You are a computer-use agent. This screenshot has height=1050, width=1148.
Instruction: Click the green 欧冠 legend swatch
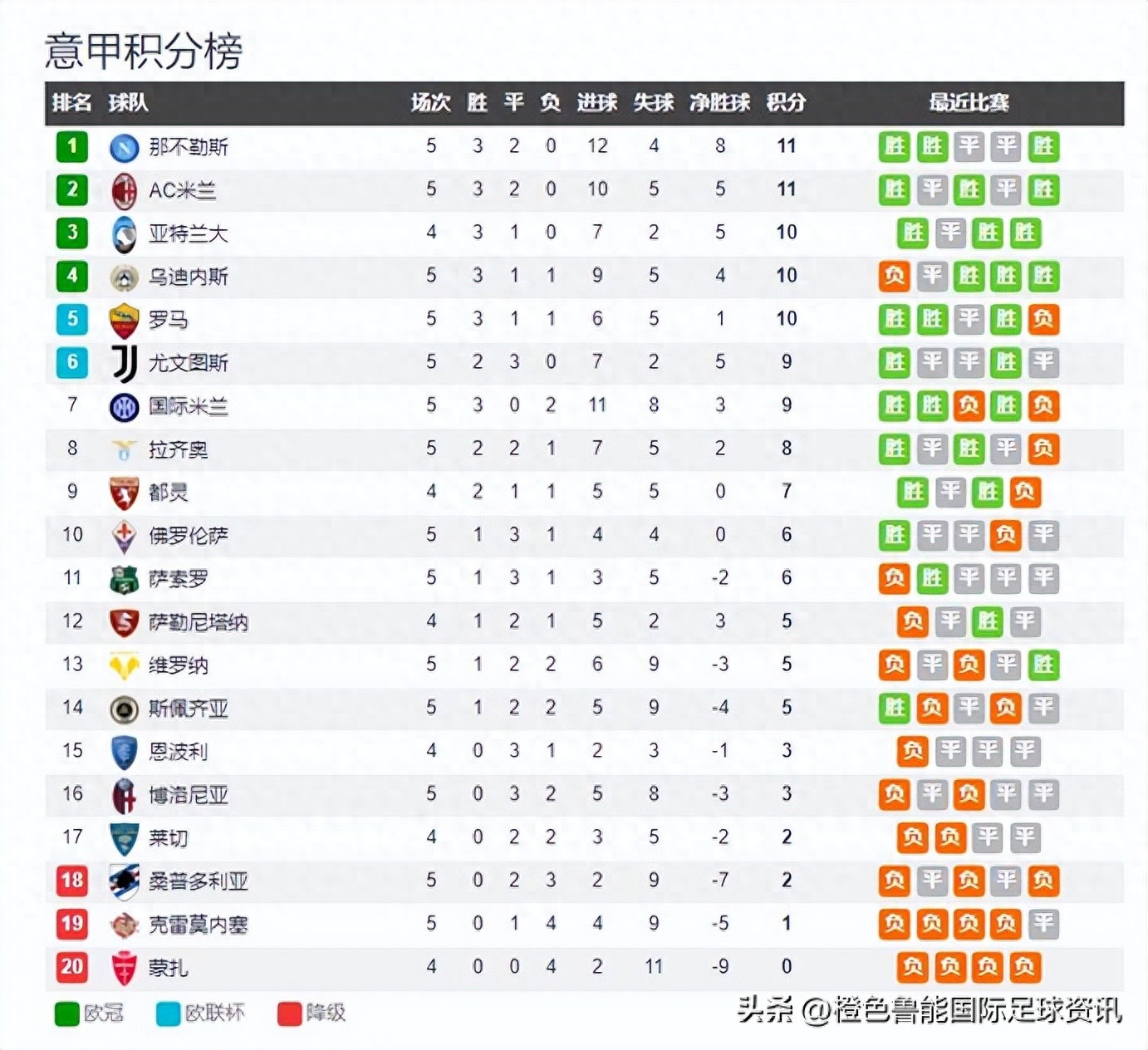pyautogui.click(x=66, y=1014)
